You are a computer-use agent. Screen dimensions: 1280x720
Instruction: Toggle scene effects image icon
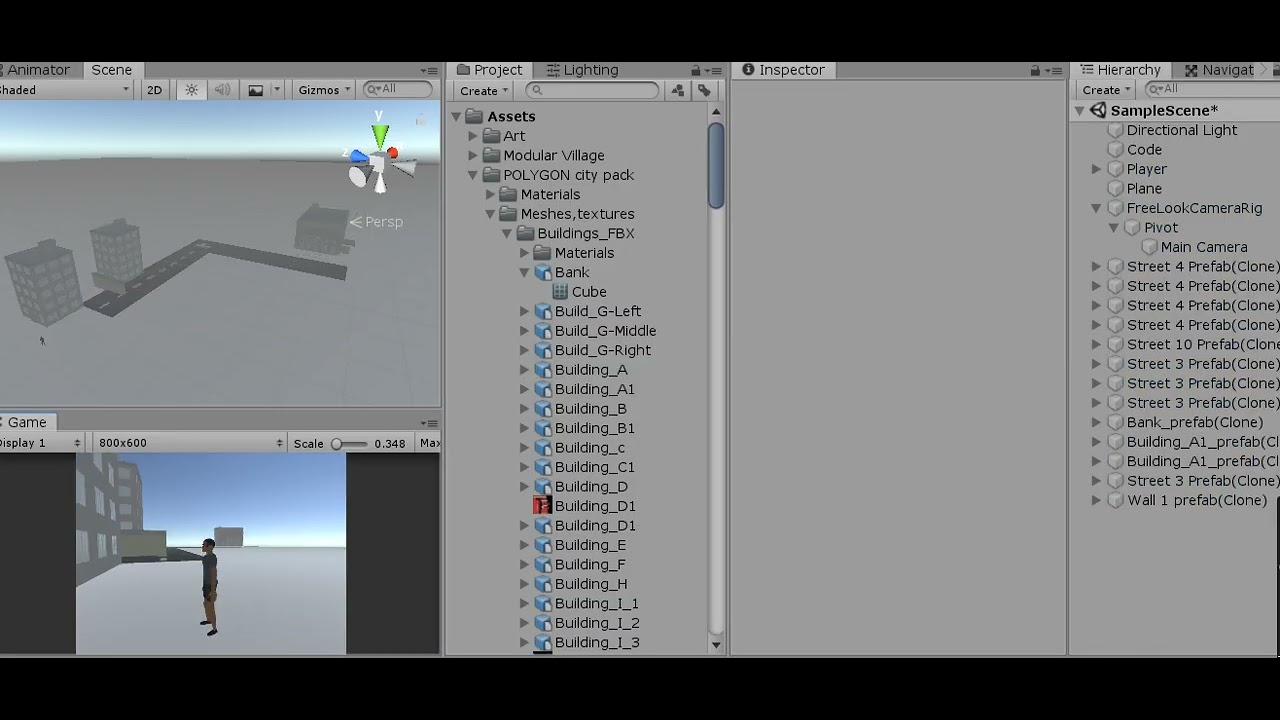(x=256, y=90)
